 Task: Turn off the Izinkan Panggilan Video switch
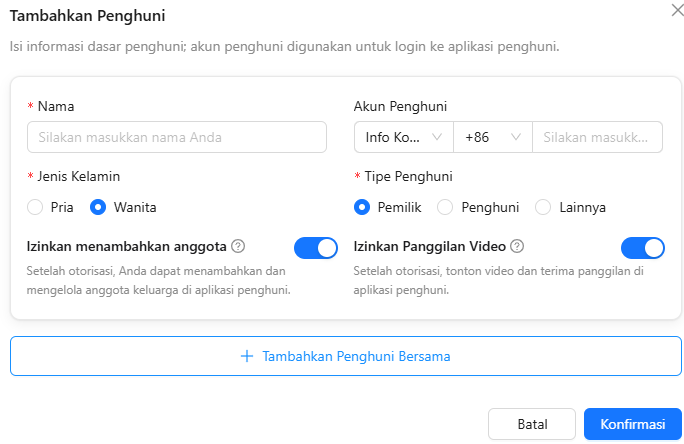643,248
